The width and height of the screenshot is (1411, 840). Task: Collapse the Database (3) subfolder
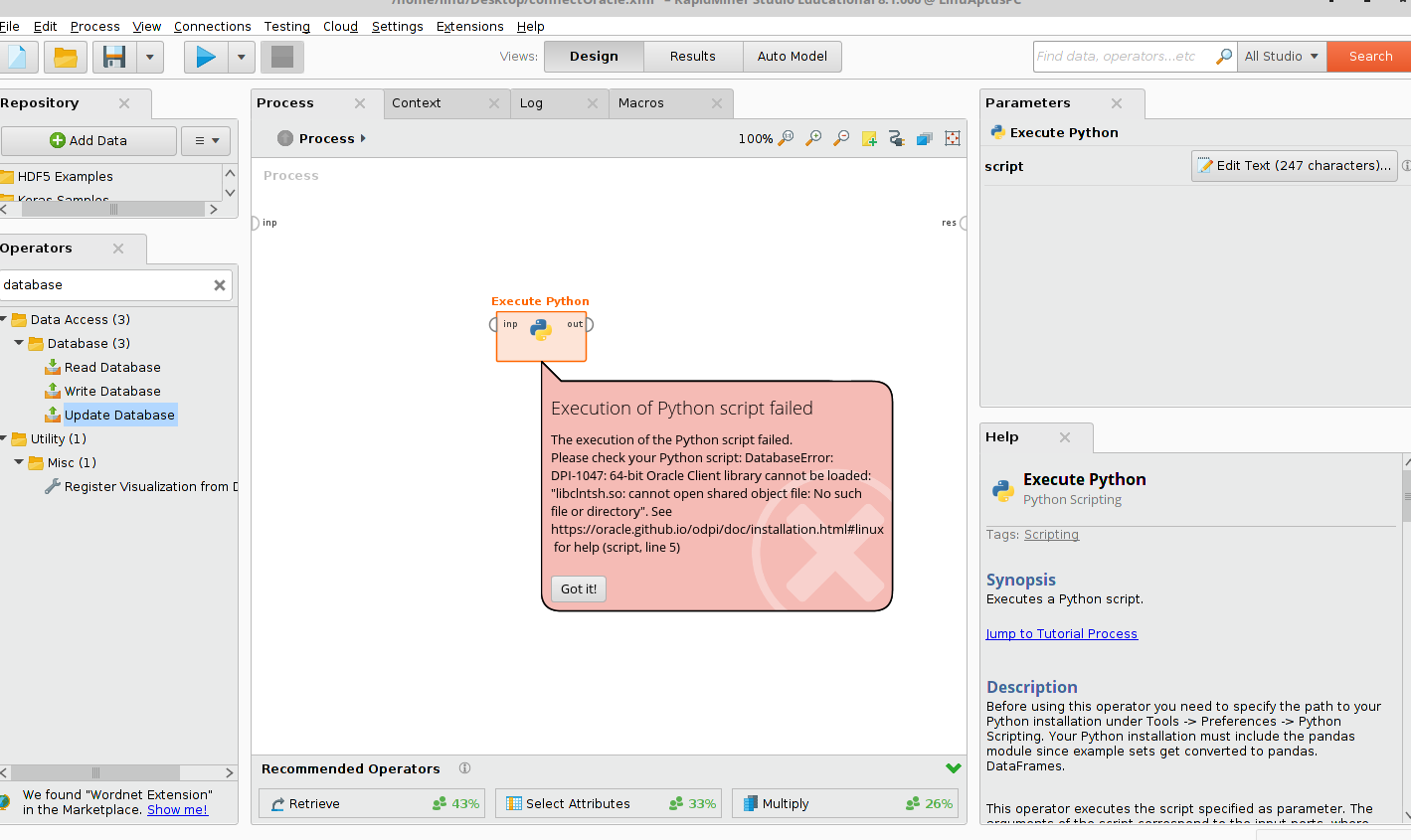[19, 343]
